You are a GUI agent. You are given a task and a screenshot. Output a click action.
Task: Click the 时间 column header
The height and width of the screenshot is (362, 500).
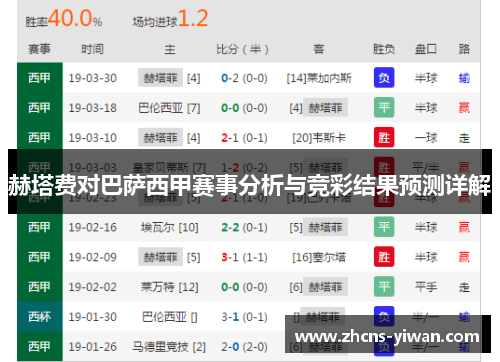coord(92,49)
